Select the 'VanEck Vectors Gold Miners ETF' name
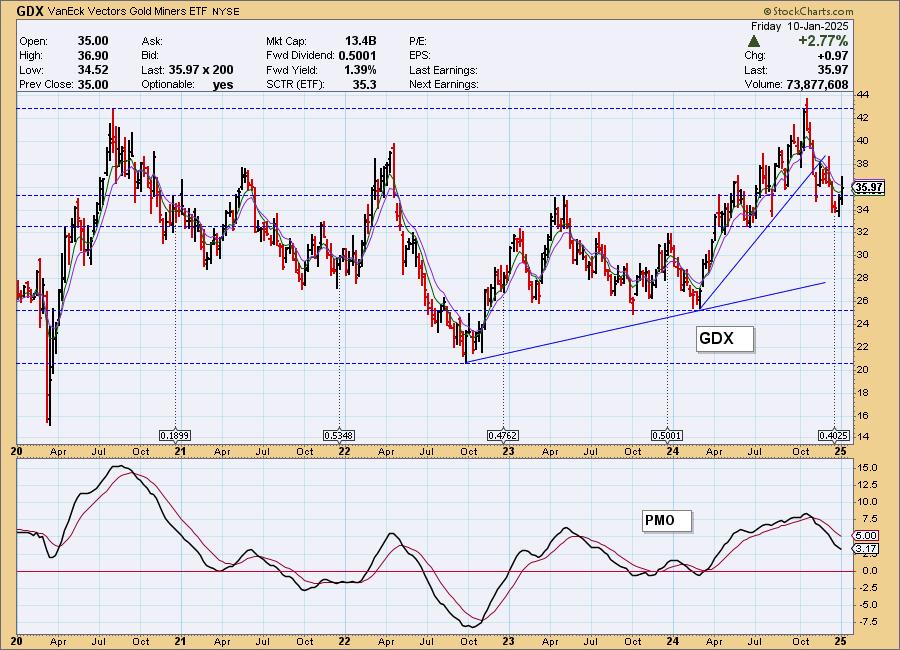This screenshot has width=900, height=650. pos(127,11)
